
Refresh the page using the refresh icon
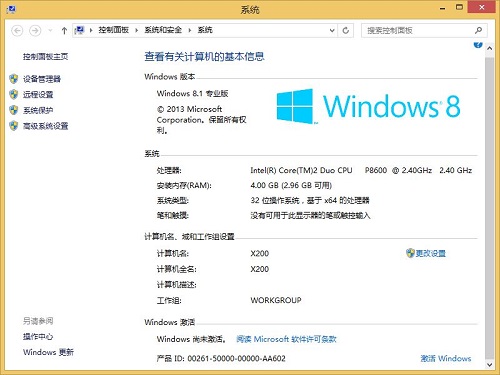(346, 31)
